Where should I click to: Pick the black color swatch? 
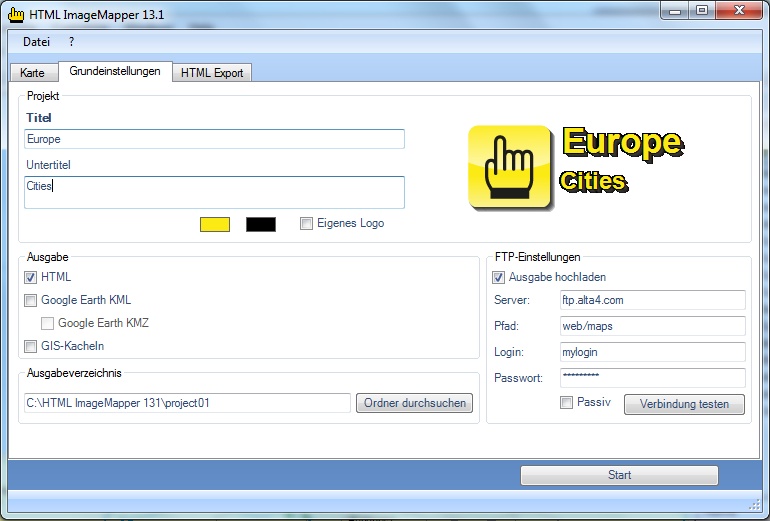(x=261, y=224)
